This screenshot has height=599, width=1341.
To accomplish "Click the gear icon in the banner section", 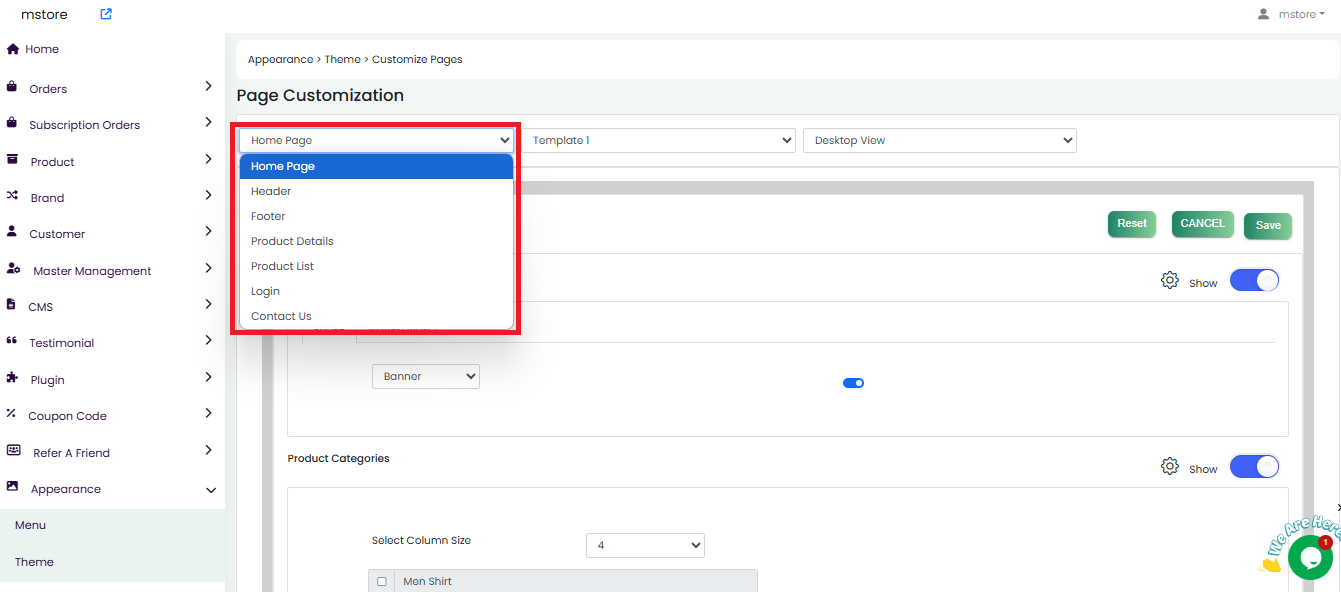I will click(1169, 281).
